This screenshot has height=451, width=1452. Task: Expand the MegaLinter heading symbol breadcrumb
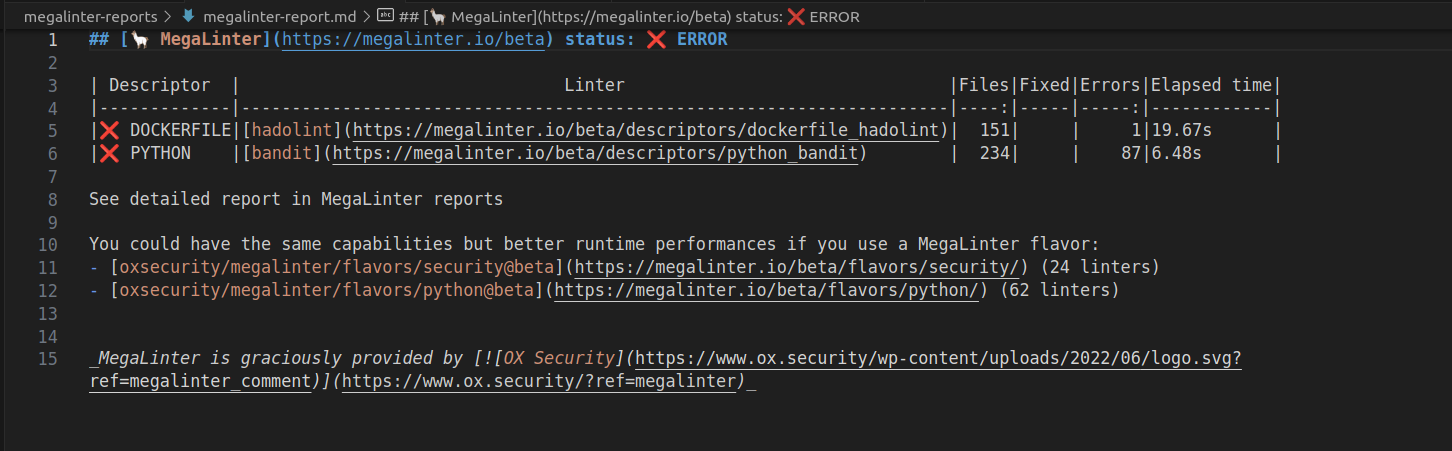click(620, 17)
